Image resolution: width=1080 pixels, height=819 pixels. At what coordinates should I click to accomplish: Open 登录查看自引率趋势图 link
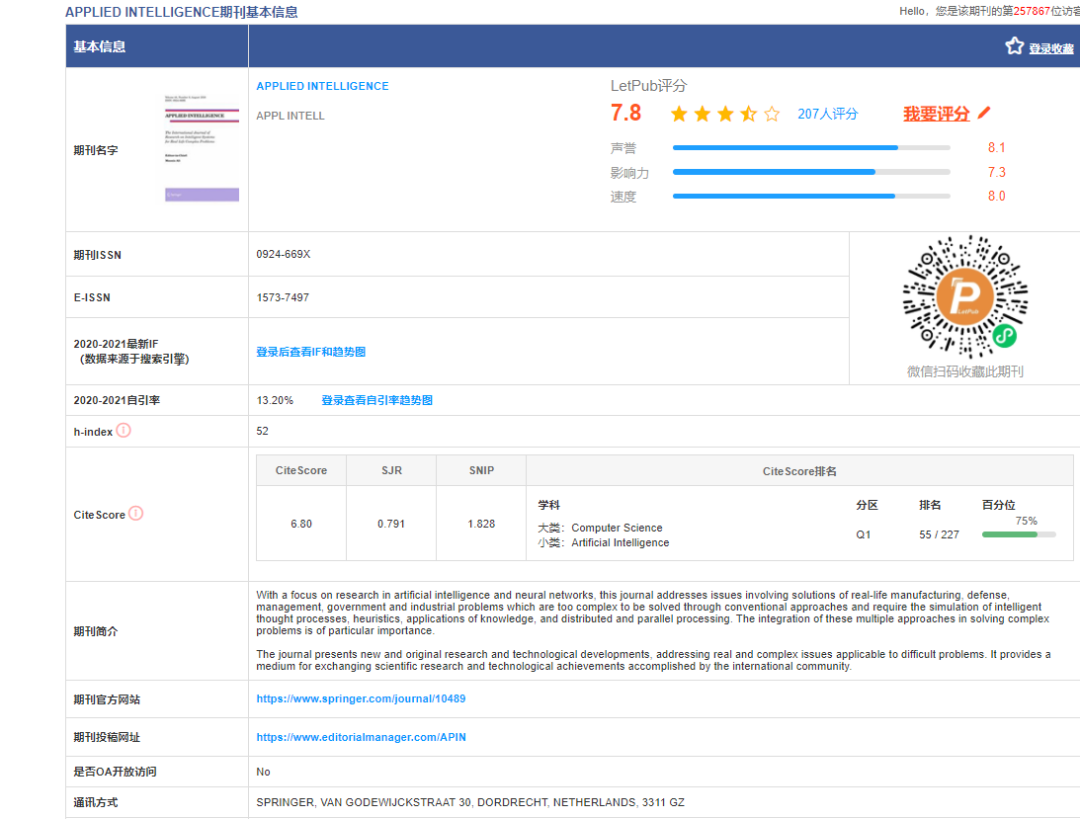(x=377, y=400)
